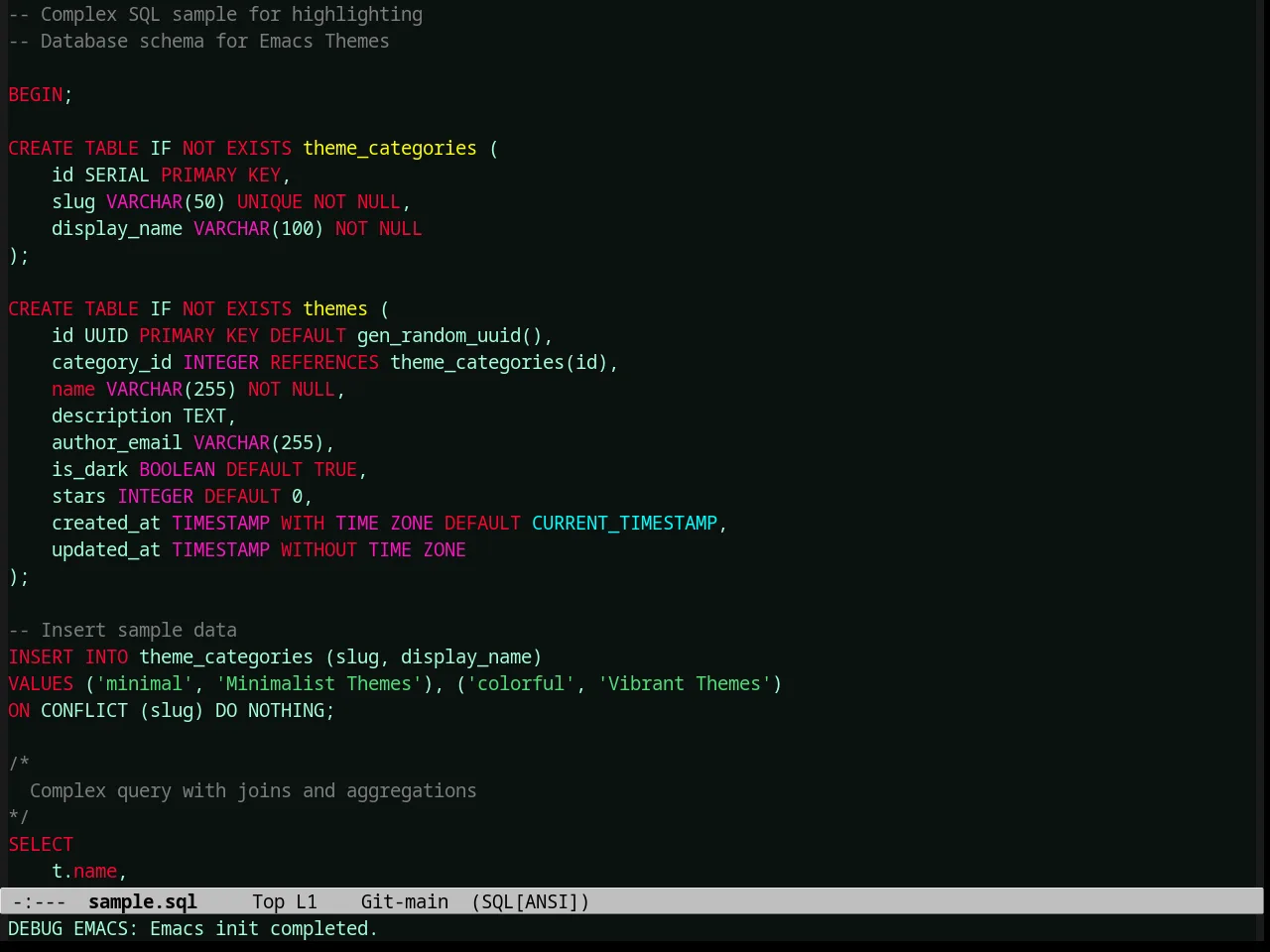Viewport: 1270px width, 952px height.
Task: Click Git-main version control indicator
Action: coord(405,901)
